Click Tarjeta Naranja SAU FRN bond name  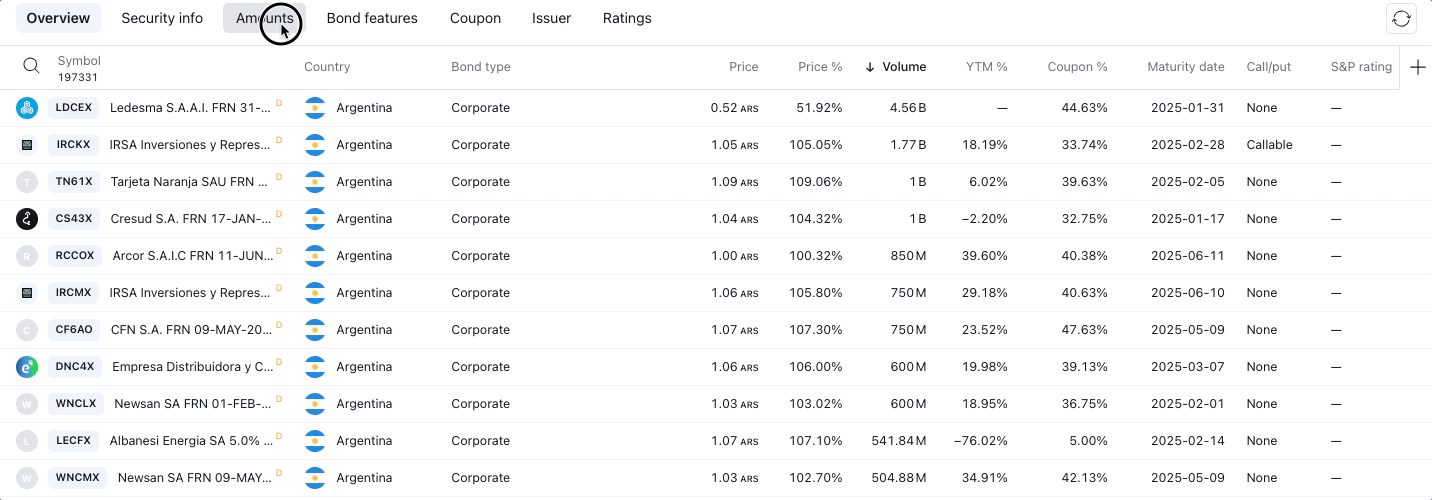tap(190, 182)
